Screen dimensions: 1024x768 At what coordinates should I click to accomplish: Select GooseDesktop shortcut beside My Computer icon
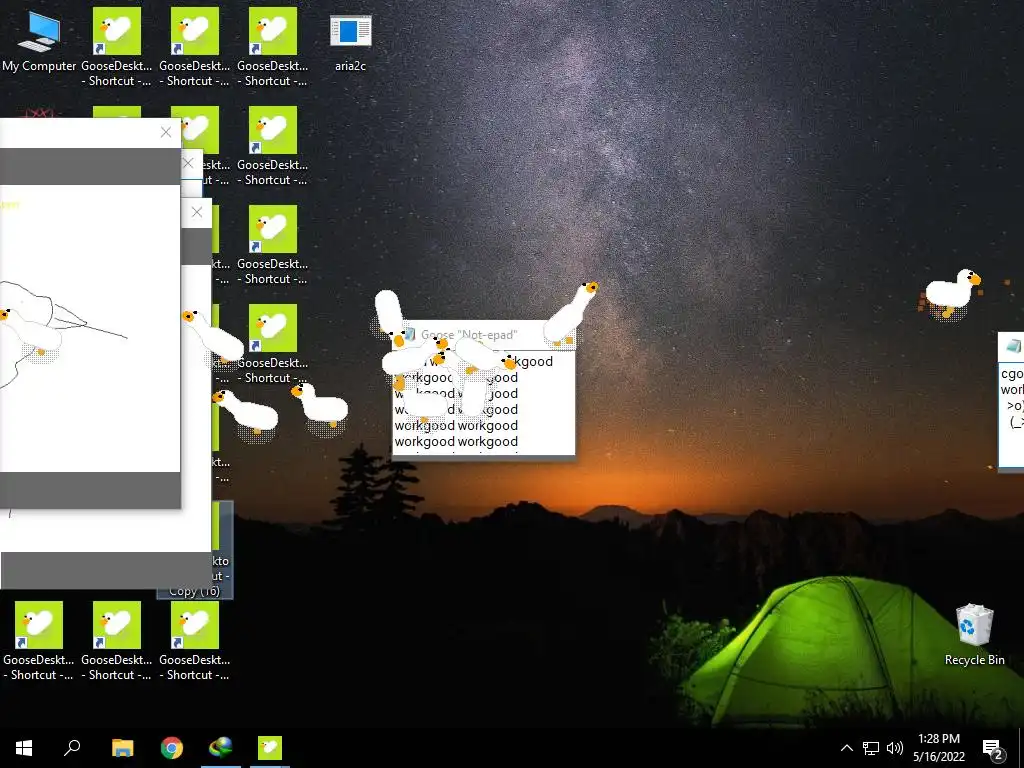click(117, 47)
